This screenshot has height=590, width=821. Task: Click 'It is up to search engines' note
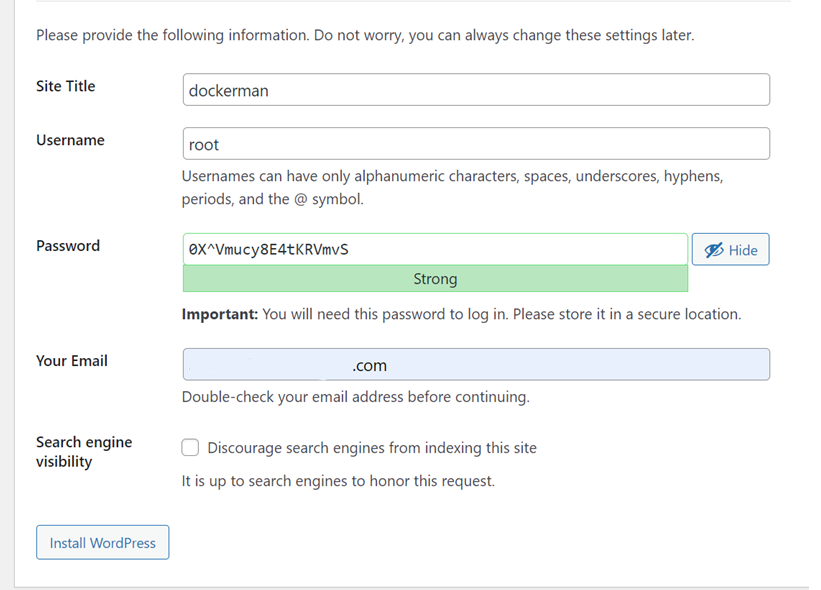pos(338,481)
